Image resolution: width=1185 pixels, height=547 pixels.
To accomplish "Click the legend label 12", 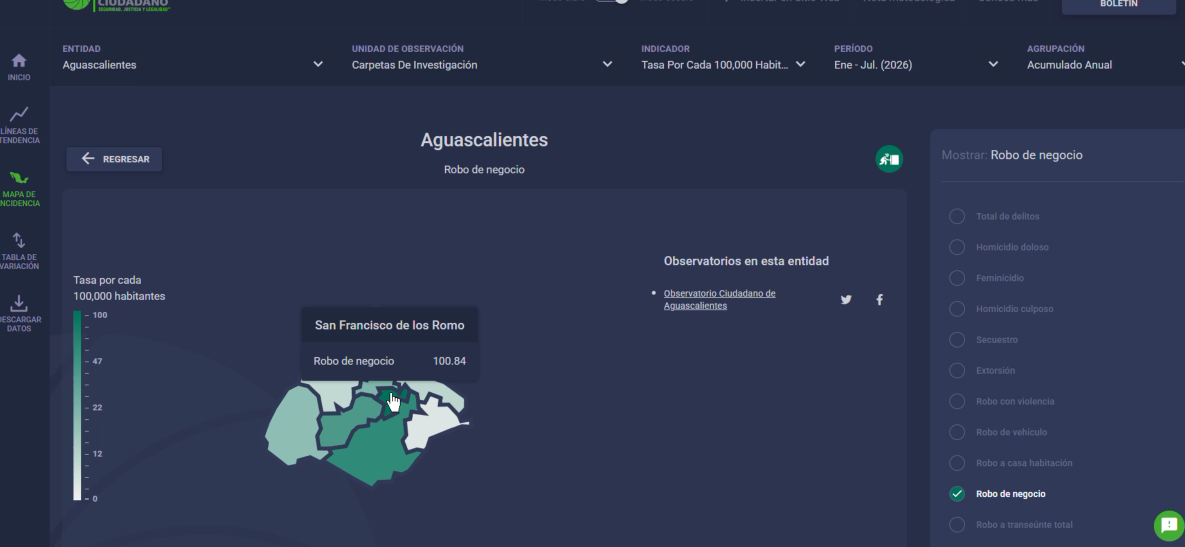I will (97, 453).
